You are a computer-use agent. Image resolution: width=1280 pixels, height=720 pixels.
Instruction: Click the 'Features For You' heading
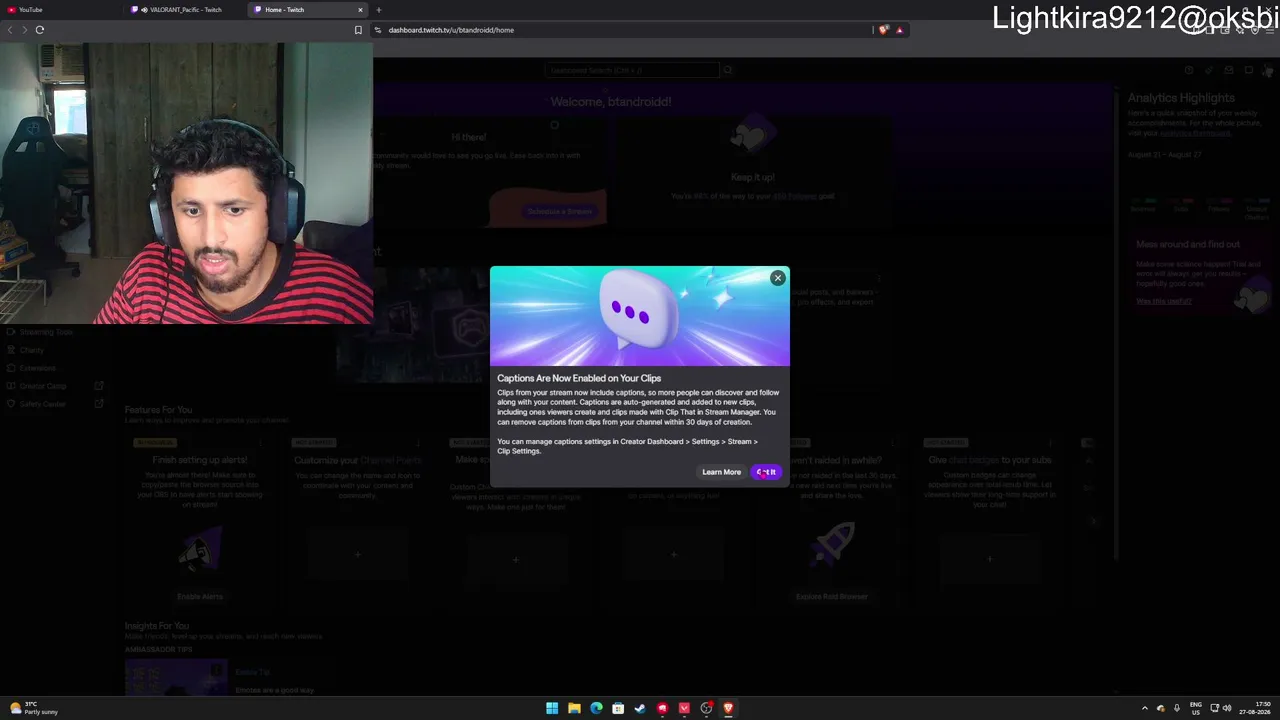pyautogui.click(x=158, y=410)
